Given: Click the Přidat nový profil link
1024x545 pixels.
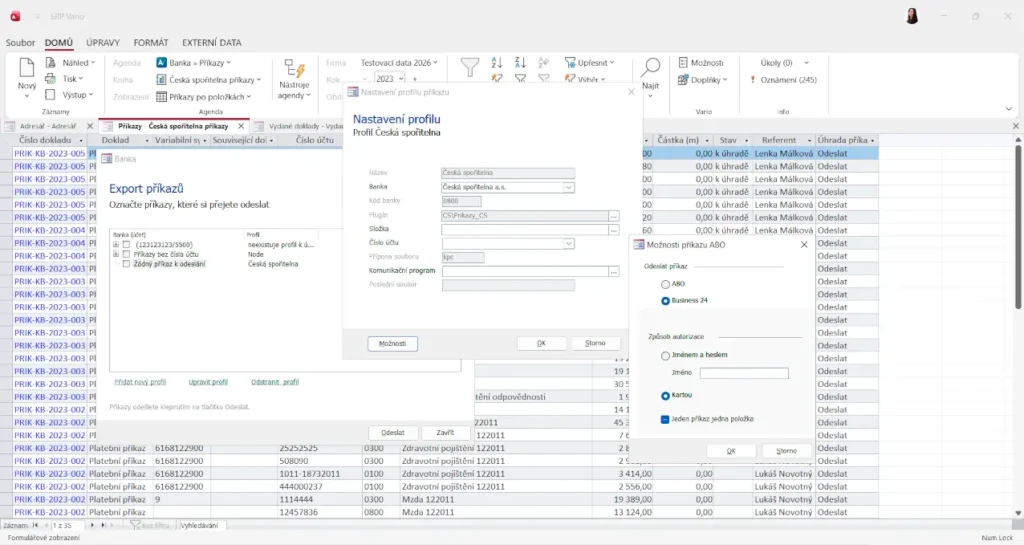Looking at the screenshot, I should (140, 382).
